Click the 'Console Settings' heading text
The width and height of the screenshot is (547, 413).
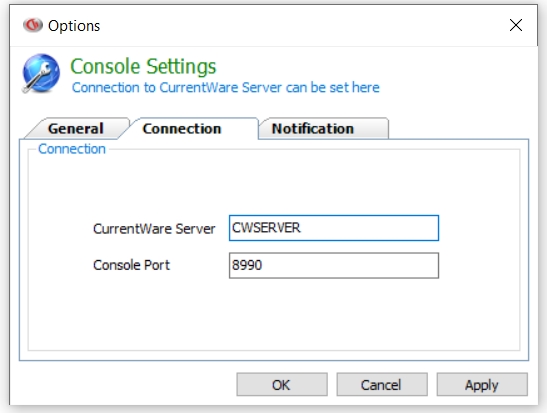pyautogui.click(x=143, y=66)
